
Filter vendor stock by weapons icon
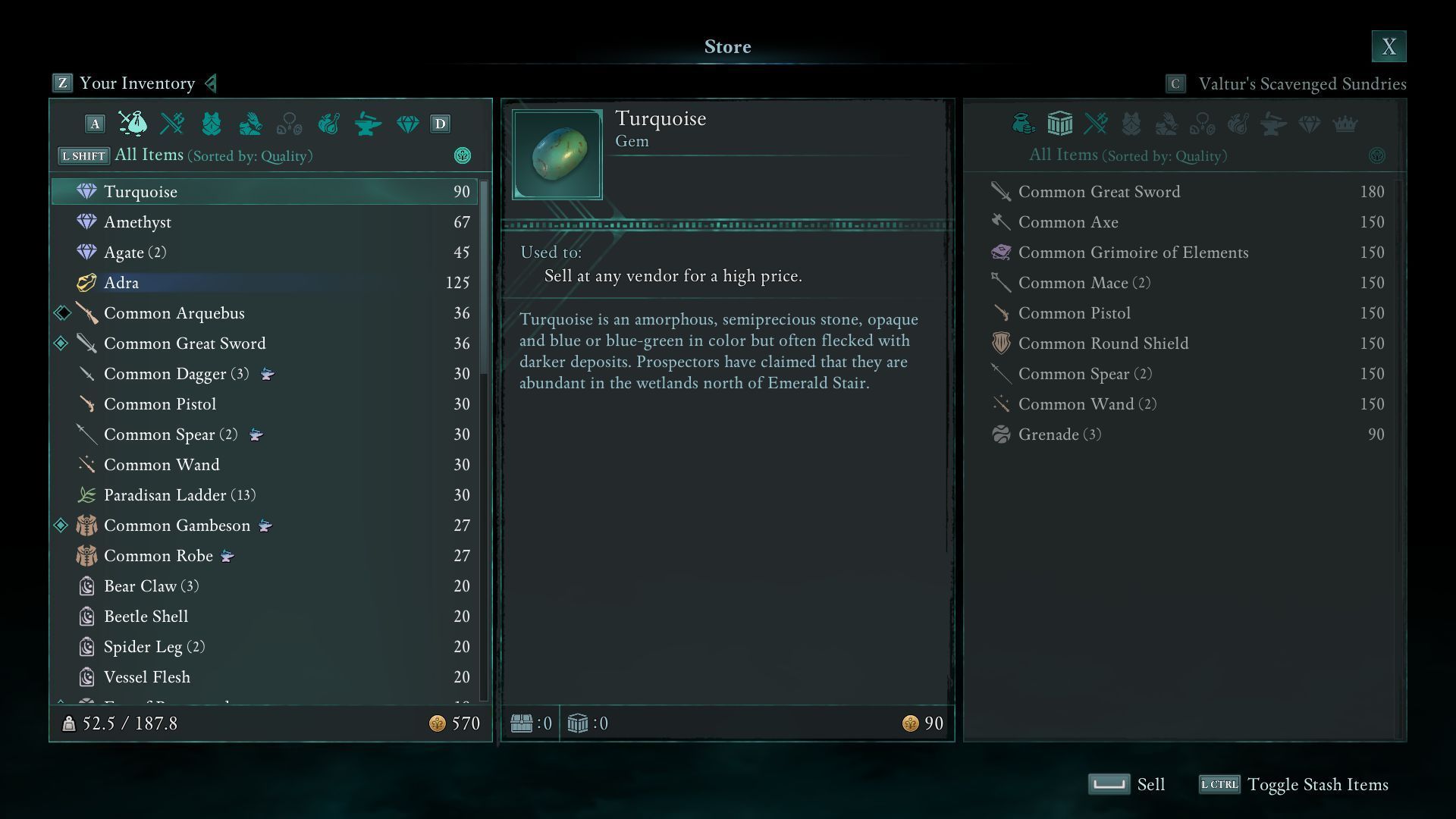coord(1096,124)
